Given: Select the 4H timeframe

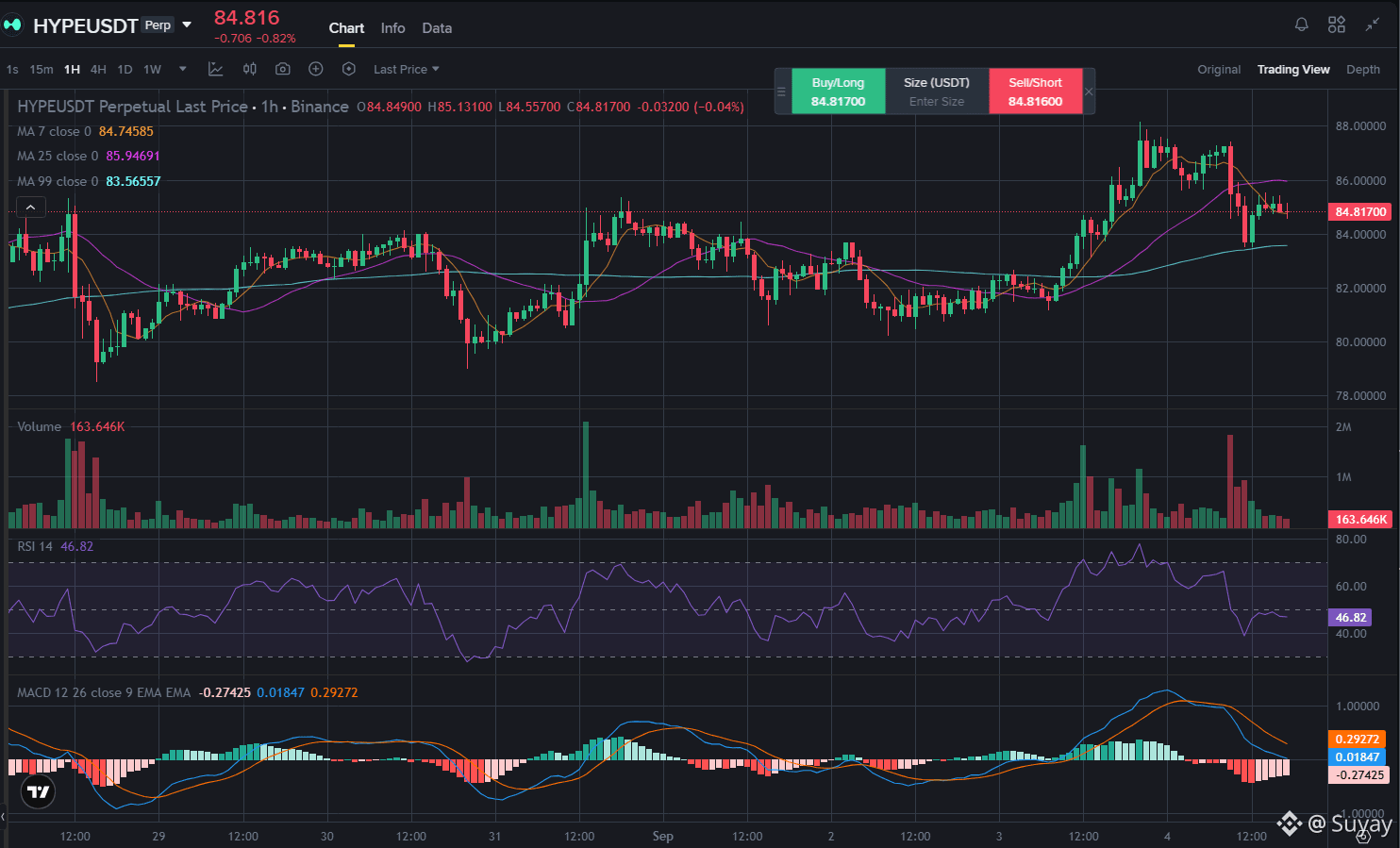Looking at the screenshot, I should [x=98, y=70].
